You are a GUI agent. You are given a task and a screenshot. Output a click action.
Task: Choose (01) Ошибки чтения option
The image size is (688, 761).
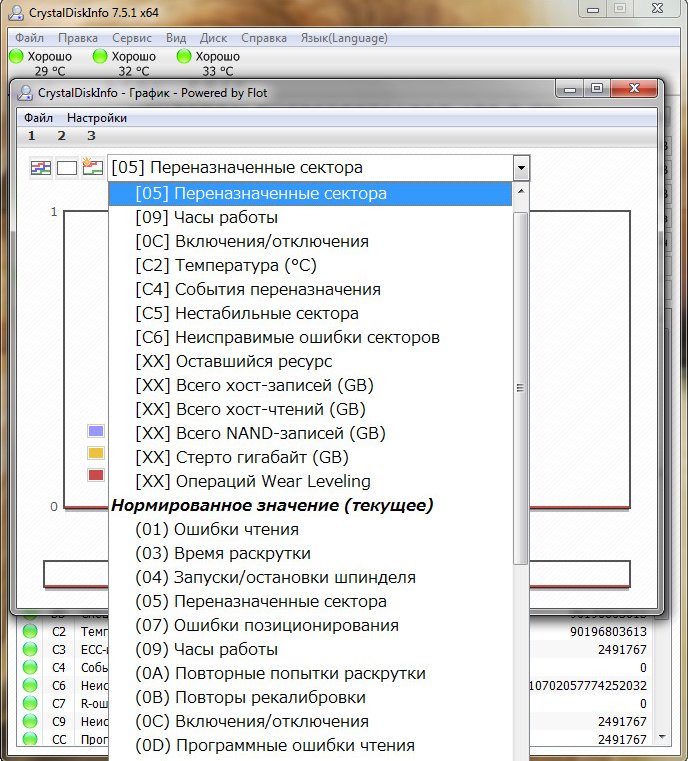click(311, 529)
